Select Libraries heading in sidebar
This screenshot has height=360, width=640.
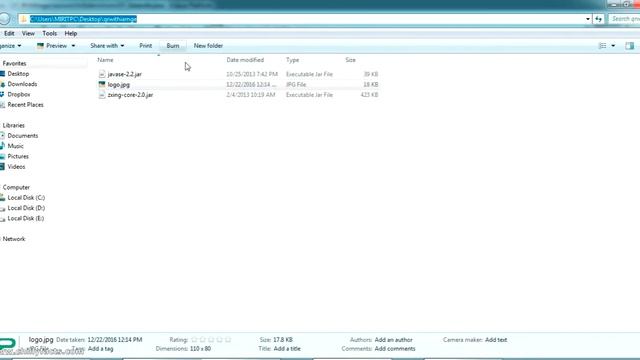point(13,126)
